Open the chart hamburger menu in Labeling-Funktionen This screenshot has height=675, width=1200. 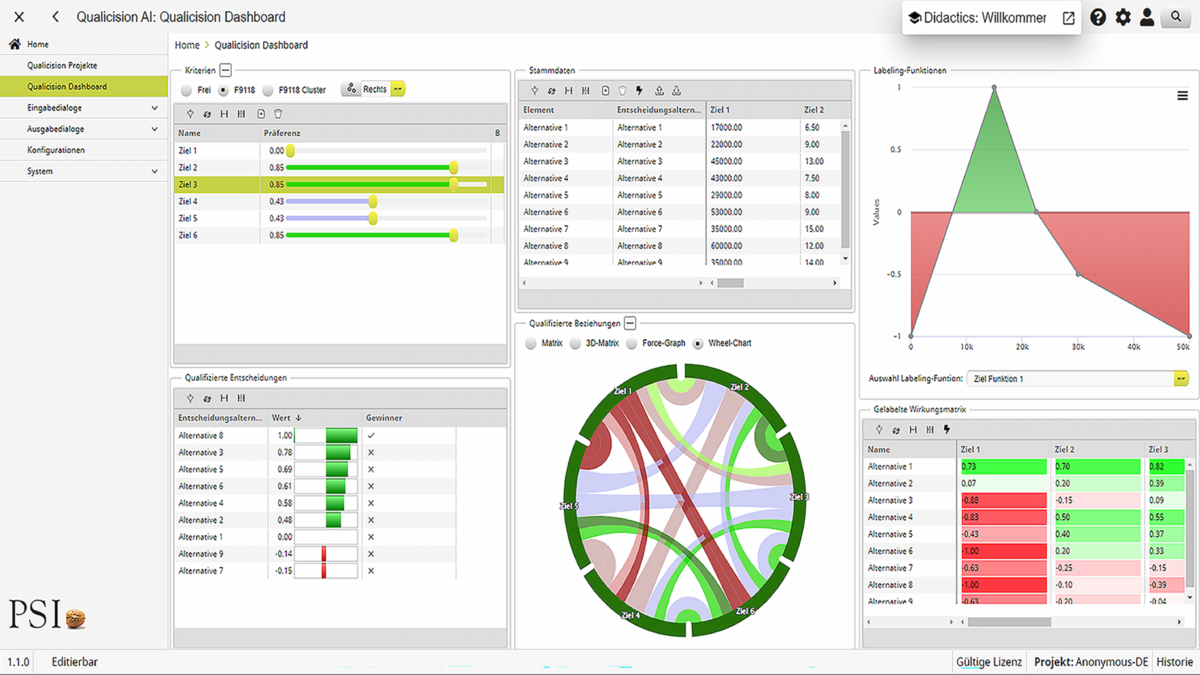(x=1183, y=96)
